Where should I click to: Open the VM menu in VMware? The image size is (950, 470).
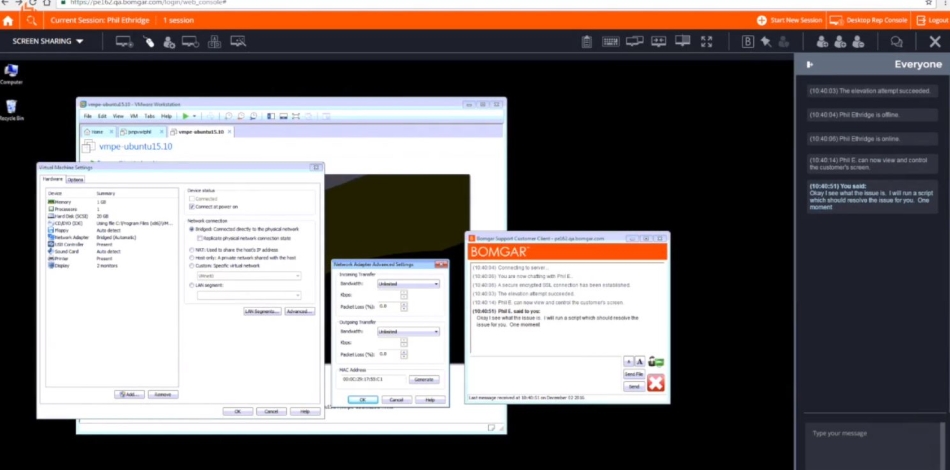133,116
